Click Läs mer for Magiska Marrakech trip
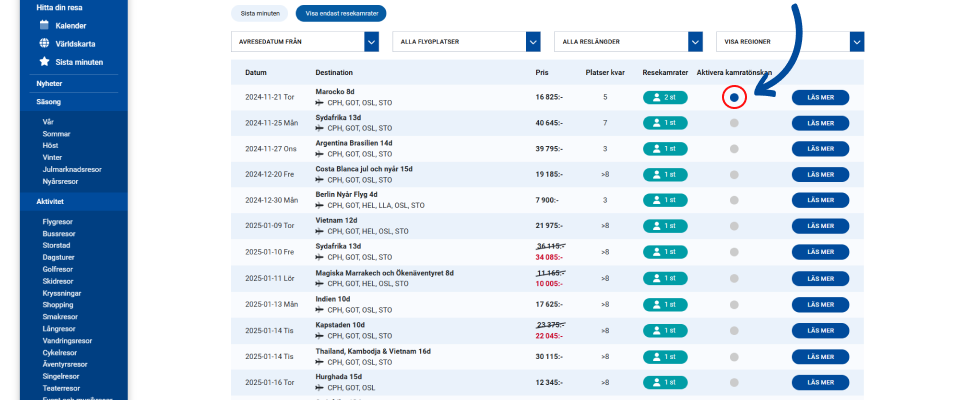 (x=820, y=278)
